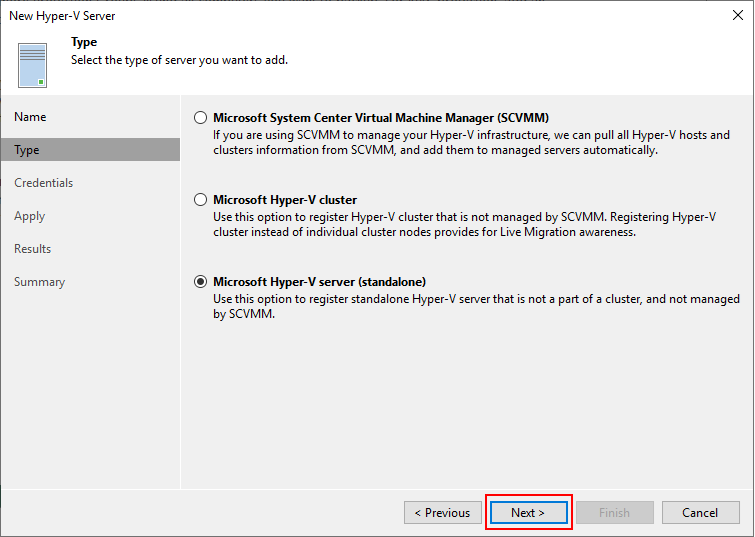
Task: Select the standalone Hyper-V server radio button
Action: click(x=200, y=282)
